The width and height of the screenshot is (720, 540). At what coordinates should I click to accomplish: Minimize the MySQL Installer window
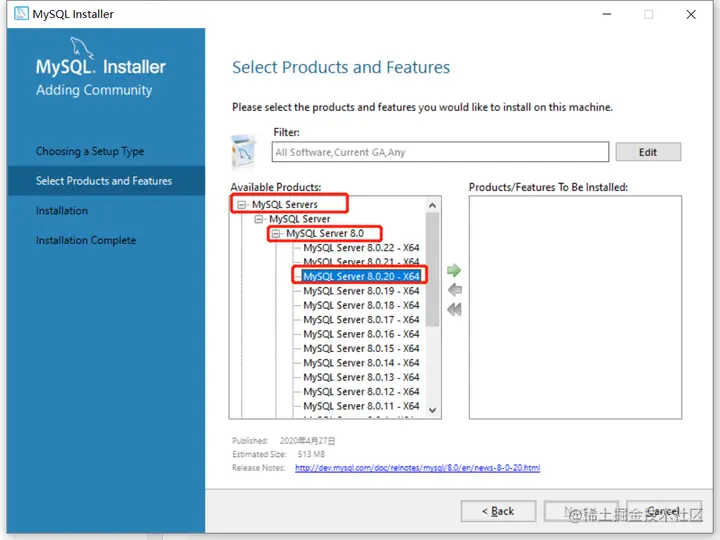607,14
